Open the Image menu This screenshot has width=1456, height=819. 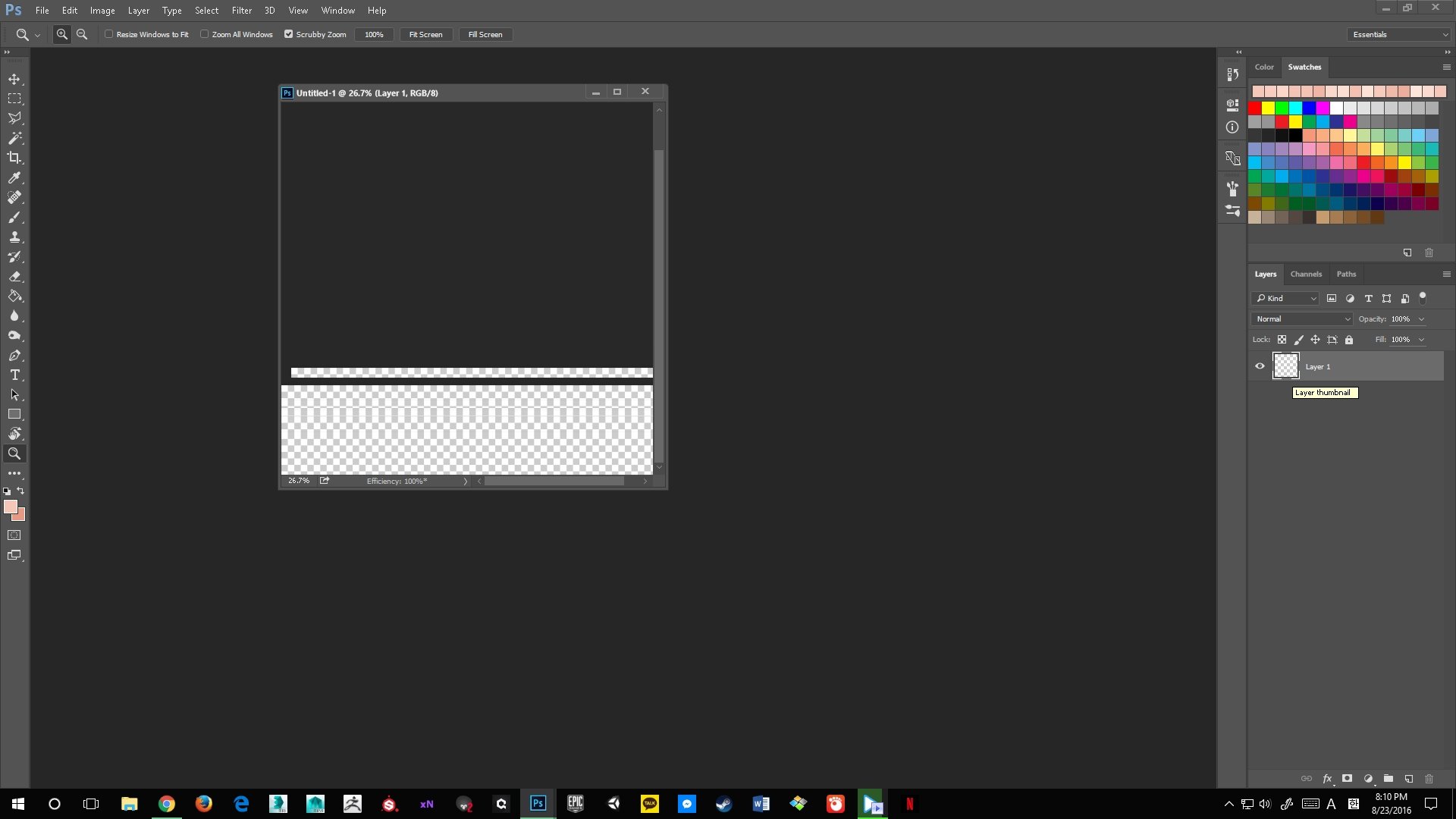coord(102,11)
